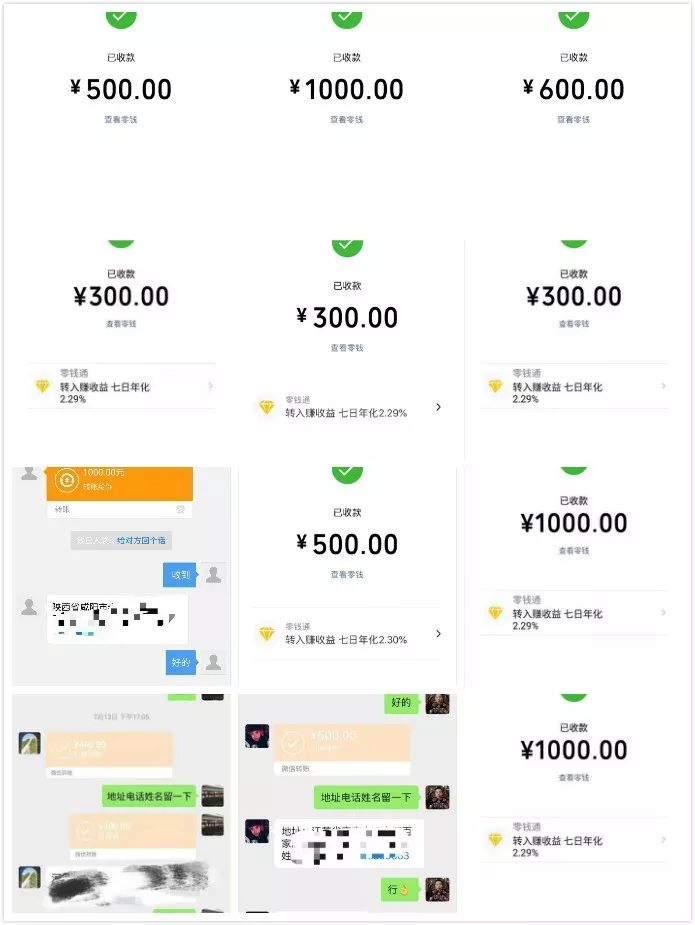Tap grey avatar left of 陕西省咸阳市 message
695x925 pixels.
pyautogui.click(x=30, y=607)
